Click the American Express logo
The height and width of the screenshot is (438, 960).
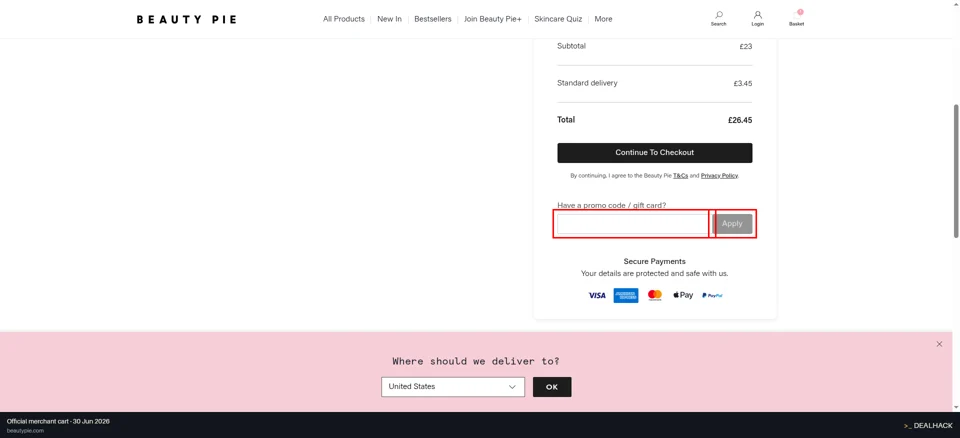click(626, 295)
